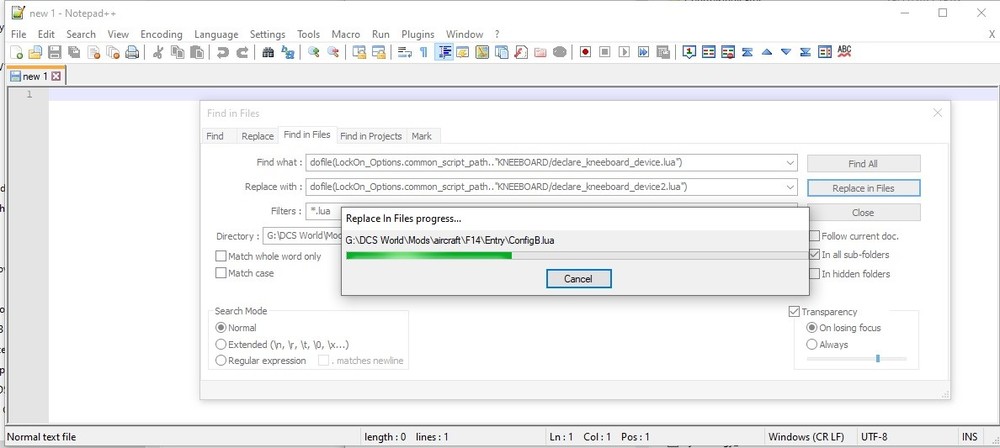1000x448 pixels.
Task: Click the Document Map toolbar icon
Action: [482, 52]
